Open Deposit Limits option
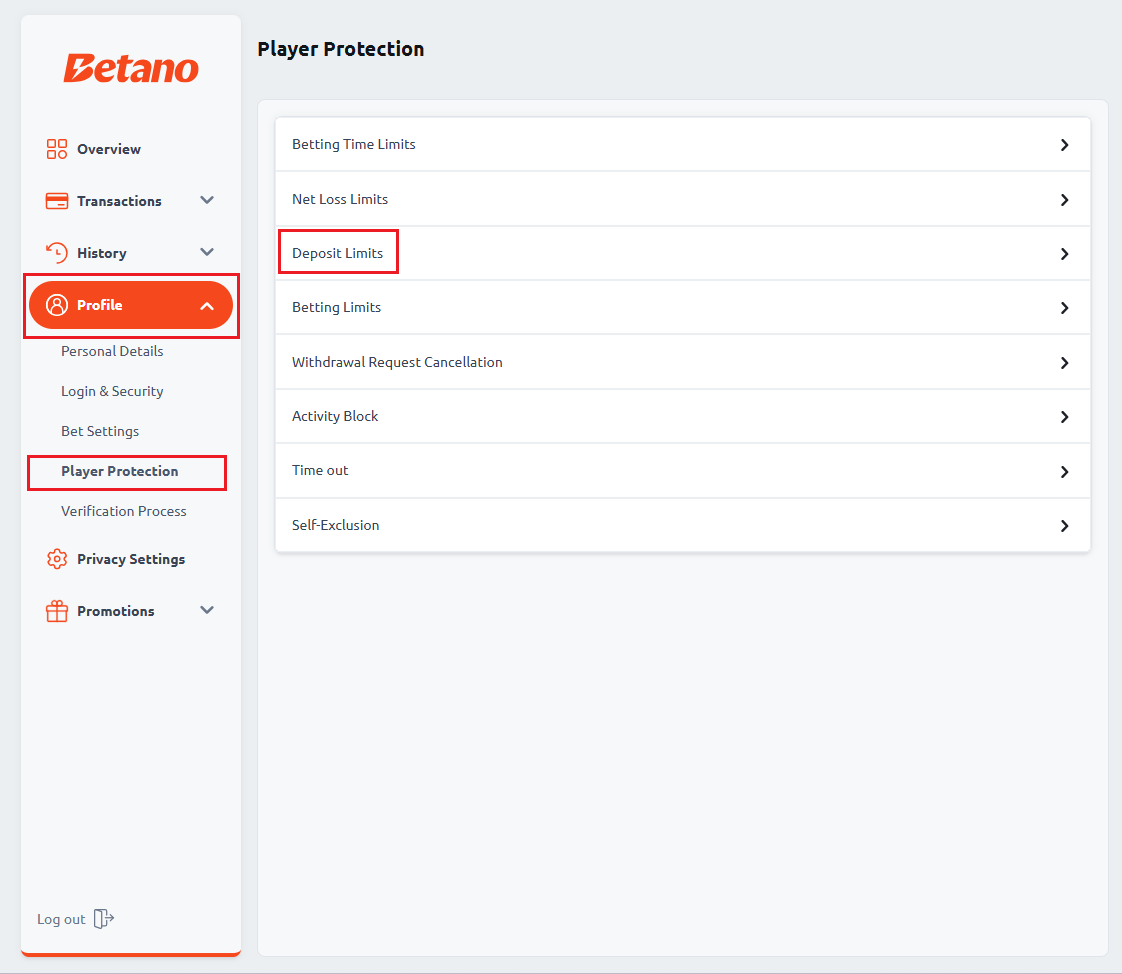The height and width of the screenshot is (974, 1122). pyautogui.click(x=683, y=253)
